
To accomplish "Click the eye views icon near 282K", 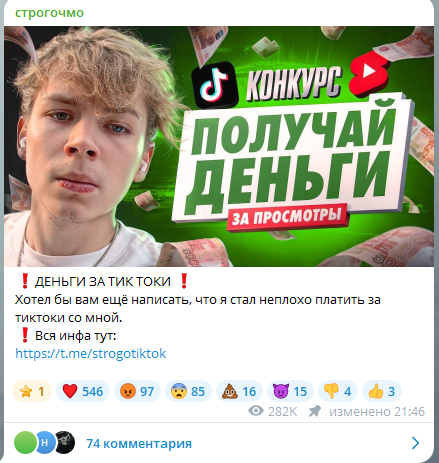I will [256, 411].
